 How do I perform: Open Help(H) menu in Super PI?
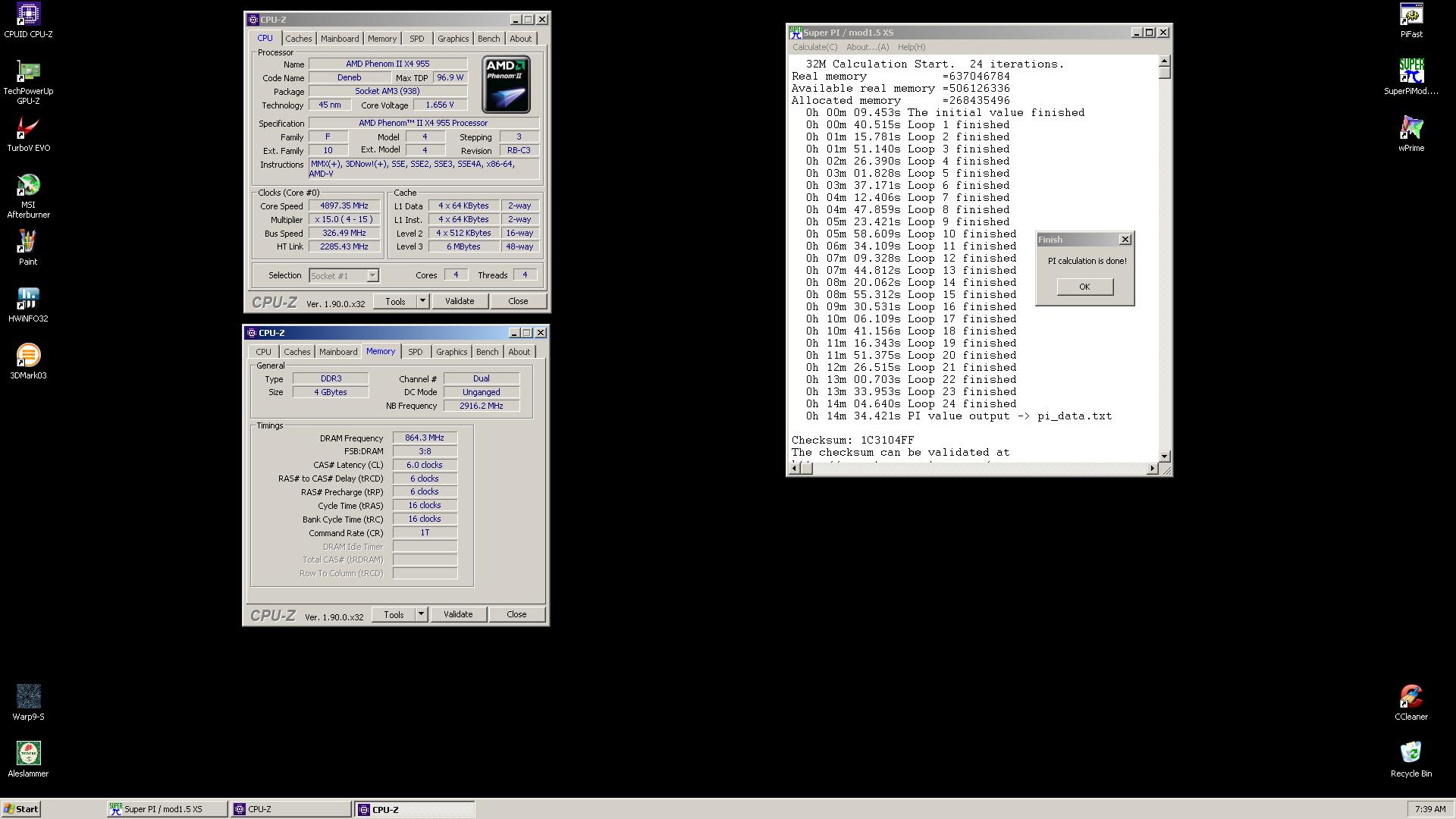tap(912, 47)
